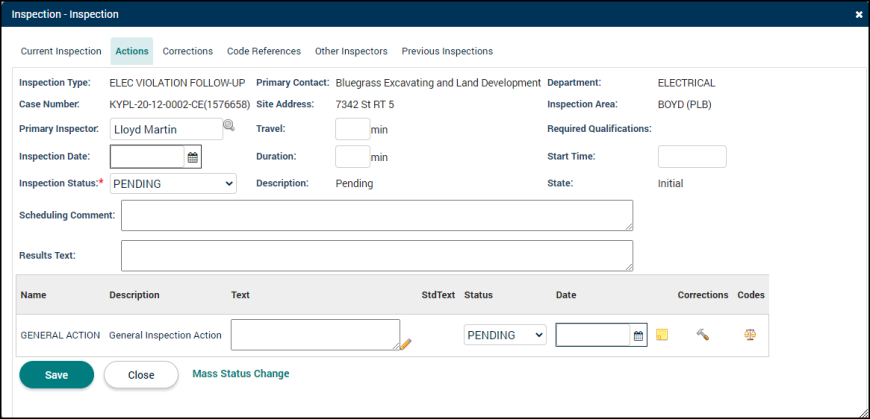Click the Name column header
The image size is (870, 419).
[x=33, y=295]
